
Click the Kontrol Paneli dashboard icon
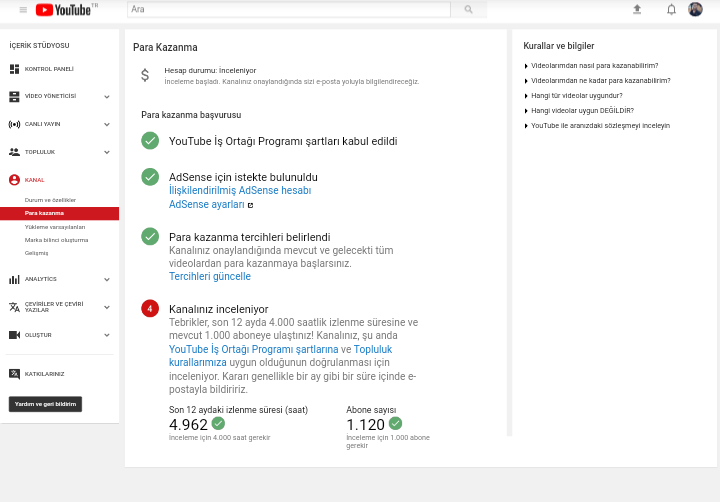pos(14,69)
